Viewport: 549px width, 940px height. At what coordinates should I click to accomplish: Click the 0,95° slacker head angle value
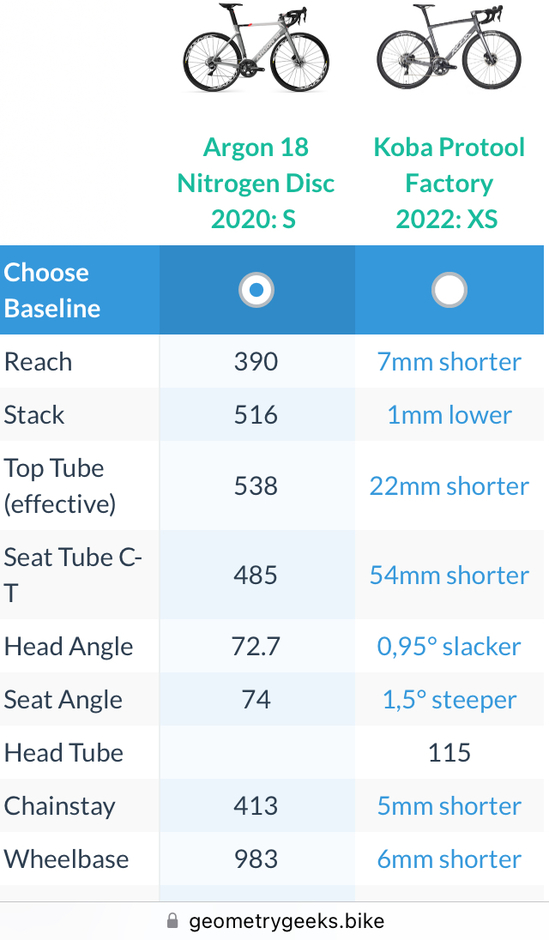tap(449, 646)
